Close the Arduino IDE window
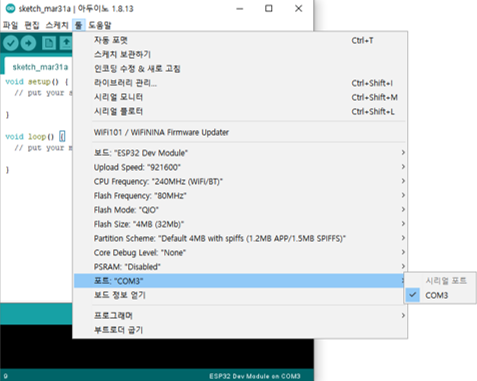The image size is (477, 381). point(299,9)
